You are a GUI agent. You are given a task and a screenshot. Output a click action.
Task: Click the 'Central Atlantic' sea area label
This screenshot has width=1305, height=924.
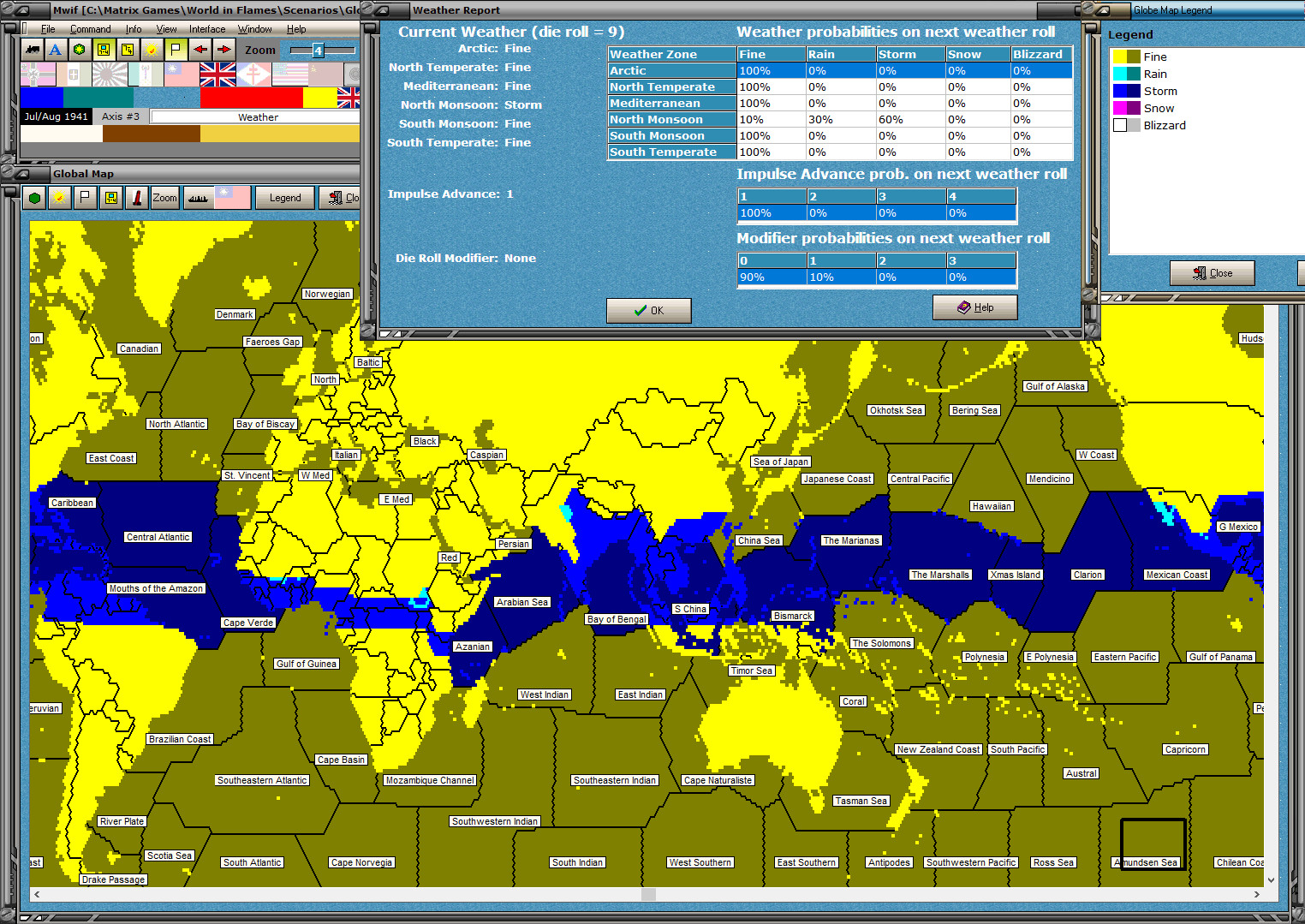[x=158, y=537]
